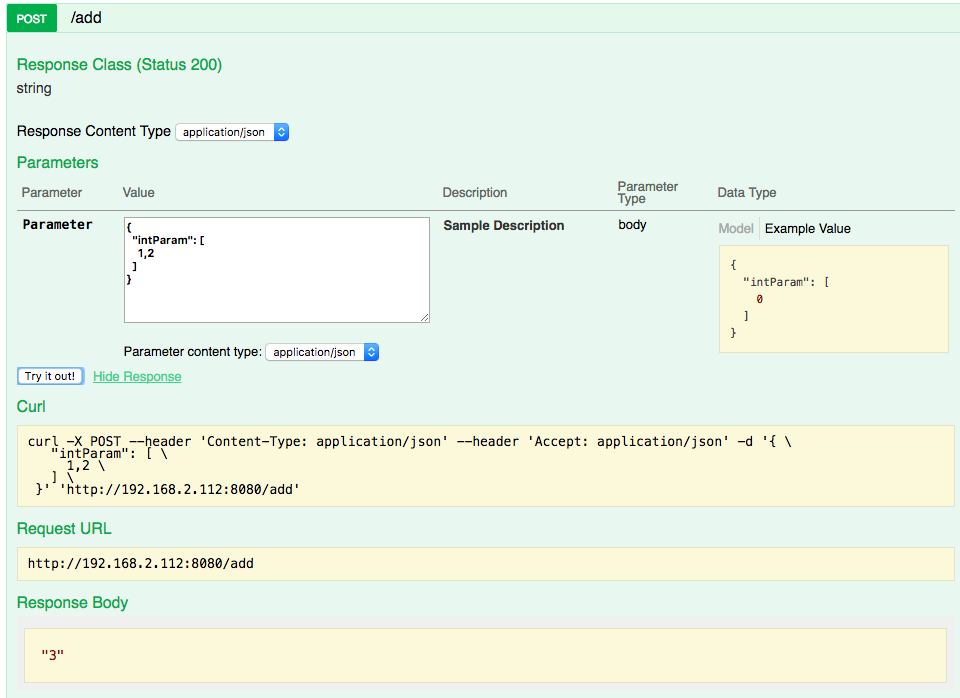This screenshot has height=698, width=960.
Task: Switch to the Example Value tab
Action: (807, 228)
